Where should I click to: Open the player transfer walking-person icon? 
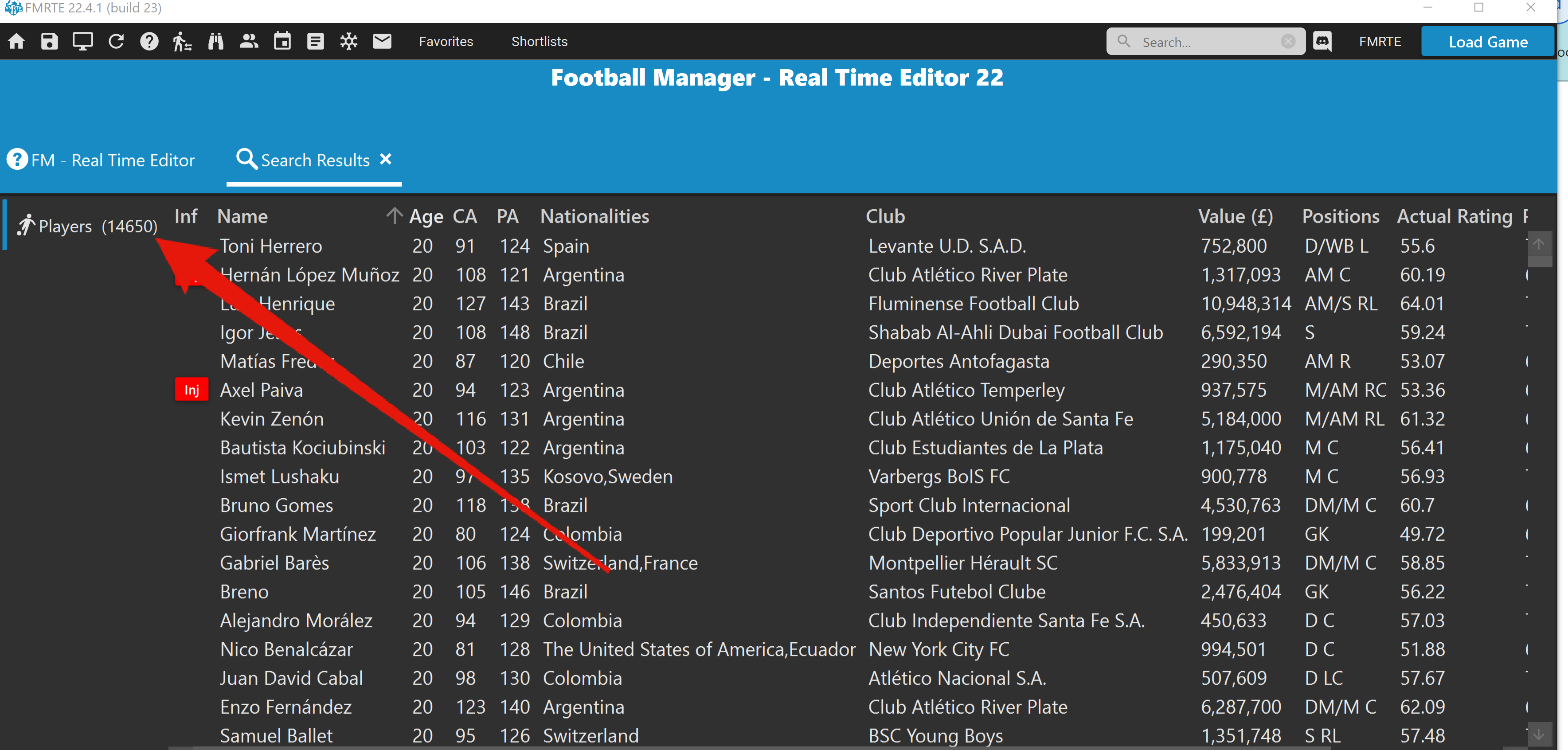coord(182,41)
